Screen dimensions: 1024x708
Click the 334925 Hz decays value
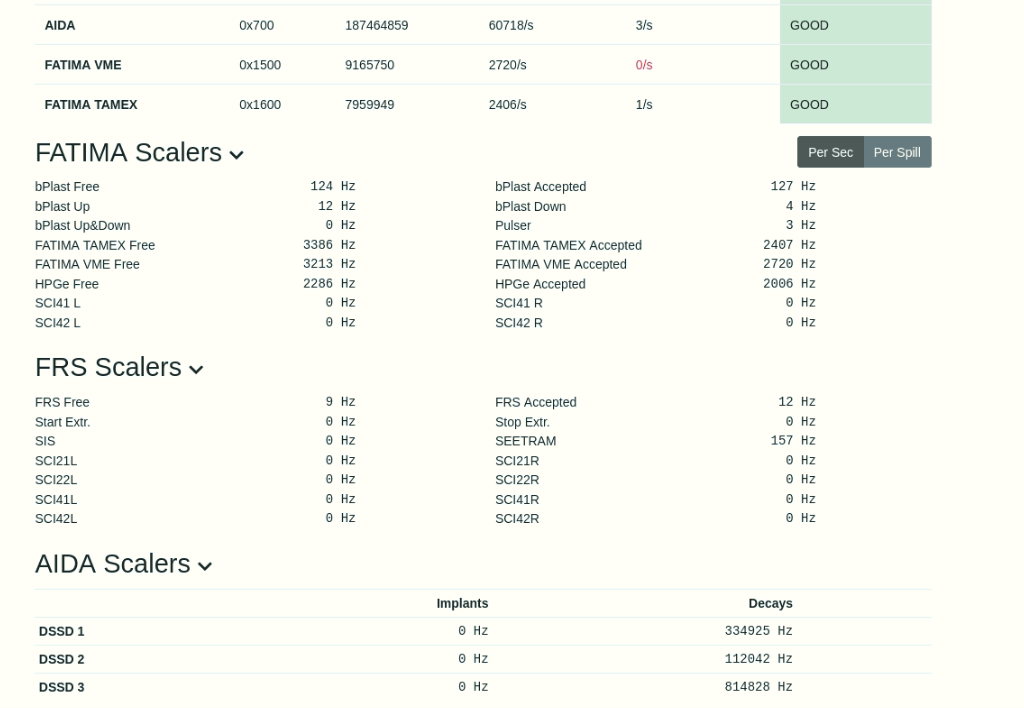click(758, 631)
